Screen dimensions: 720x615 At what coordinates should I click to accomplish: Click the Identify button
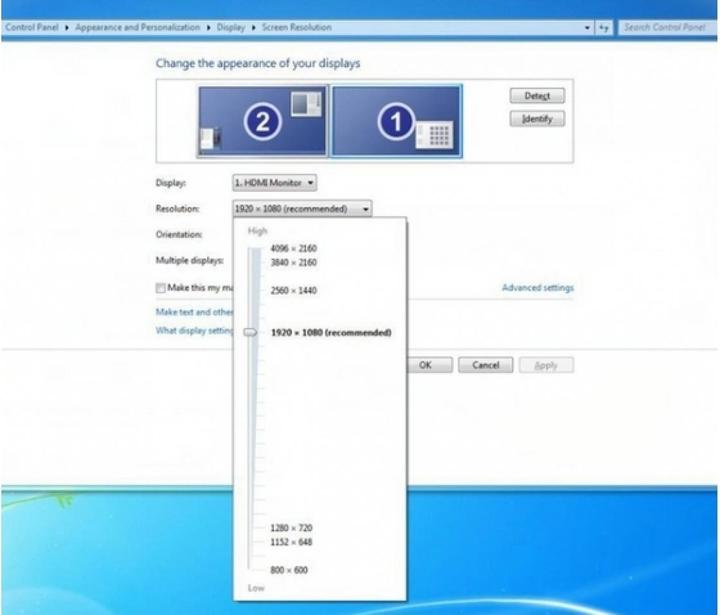pos(537,119)
